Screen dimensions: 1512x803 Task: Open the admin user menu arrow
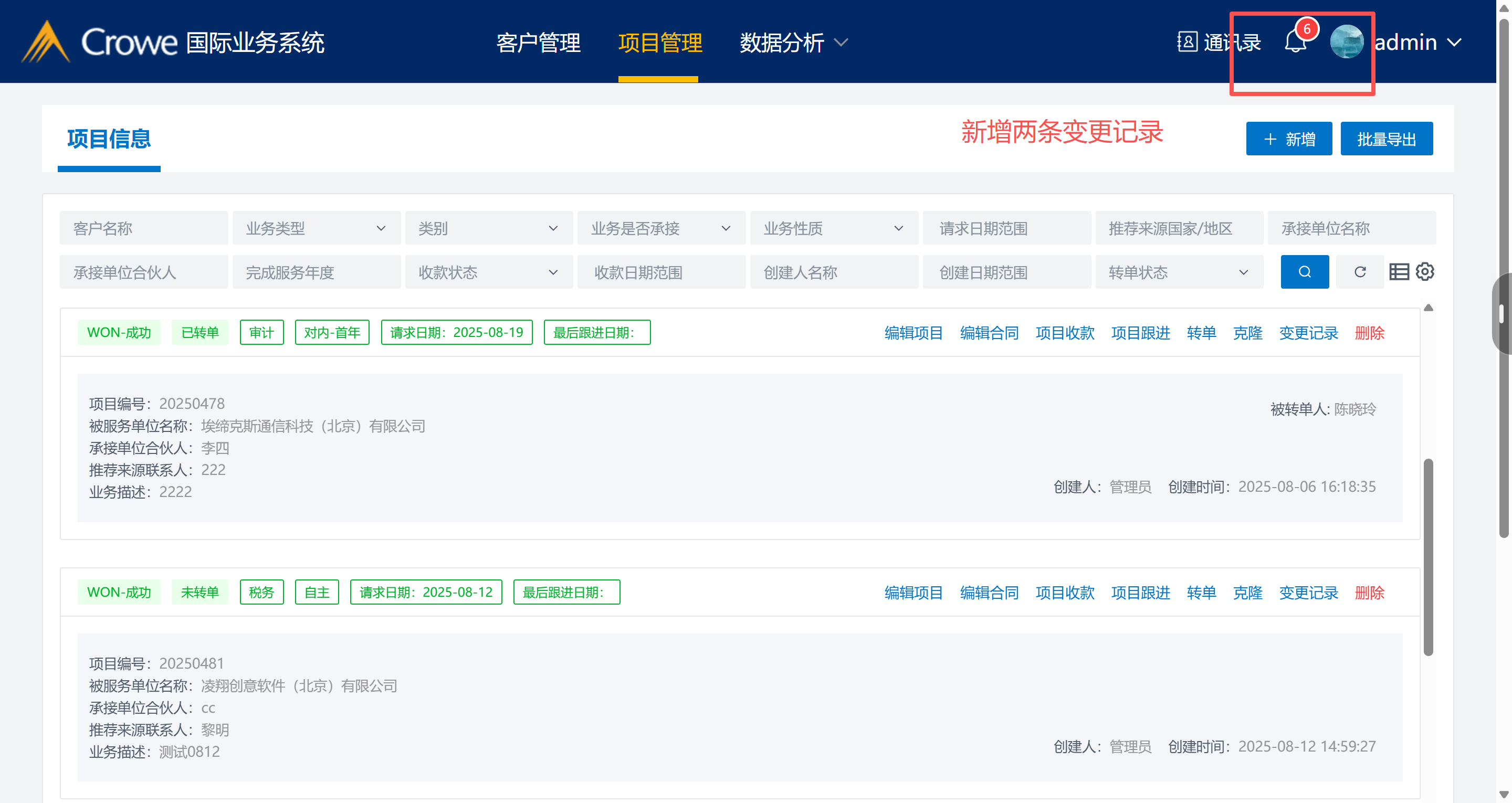(x=1454, y=43)
